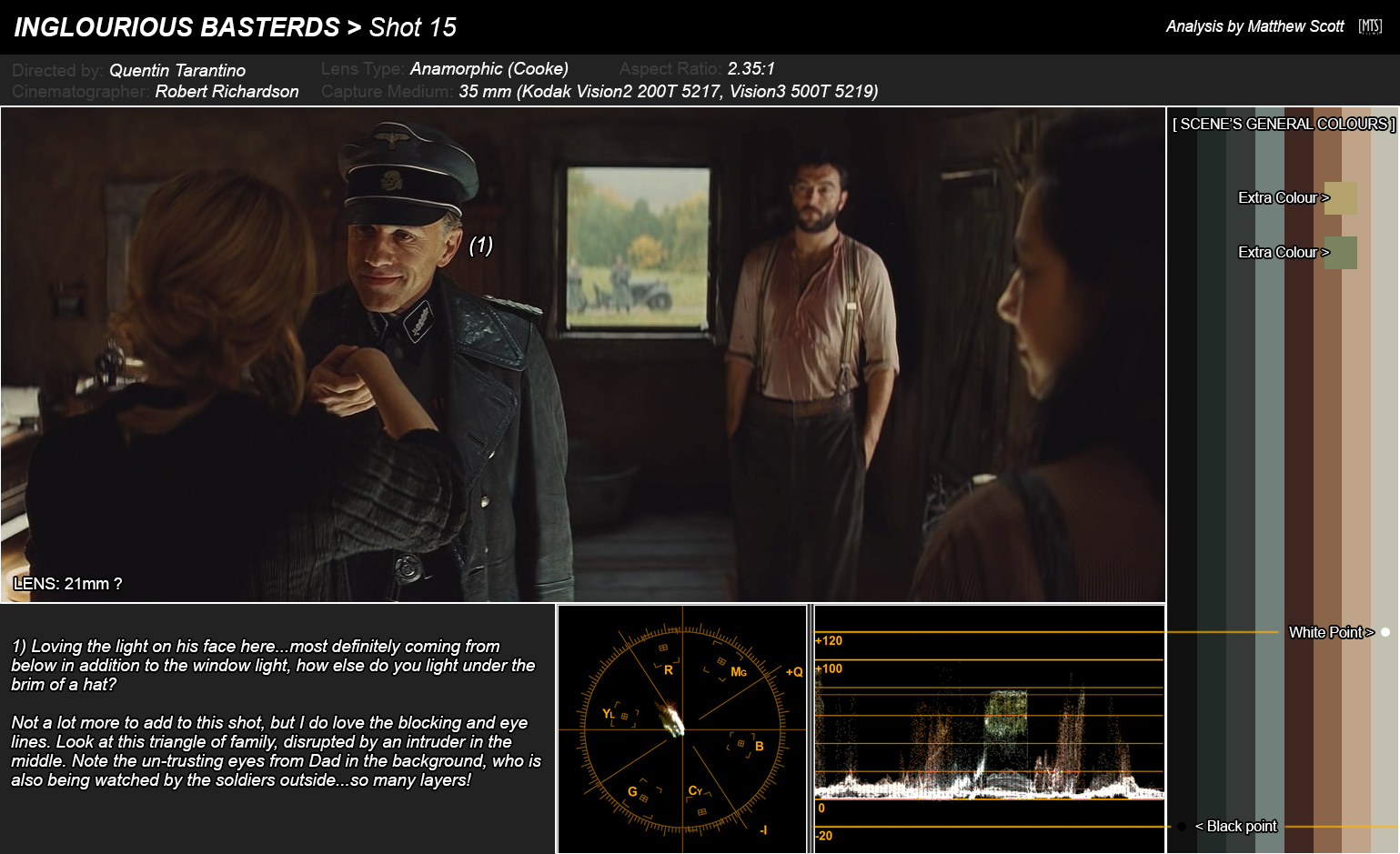
Task: Click the MTS logo beside the analysis credit
Action: 1370,26
